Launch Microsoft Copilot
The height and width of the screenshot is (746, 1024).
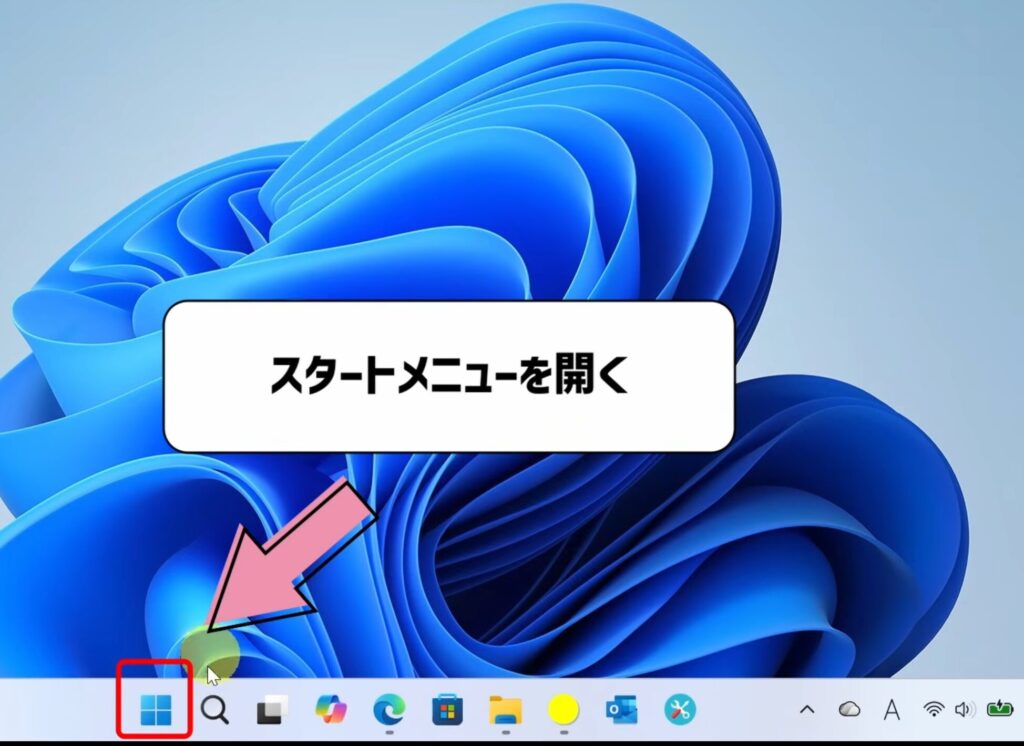point(326,710)
